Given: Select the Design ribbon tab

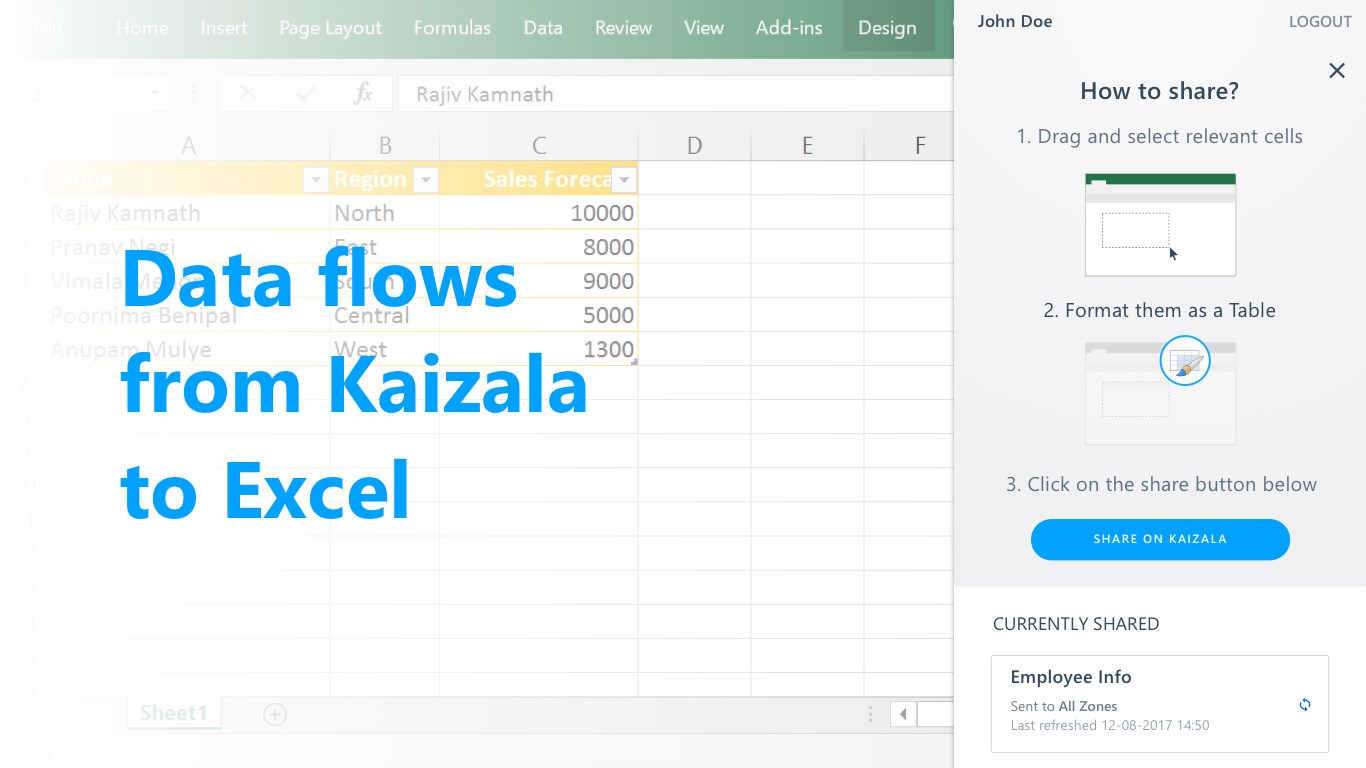Looking at the screenshot, I should pos(888,28).
